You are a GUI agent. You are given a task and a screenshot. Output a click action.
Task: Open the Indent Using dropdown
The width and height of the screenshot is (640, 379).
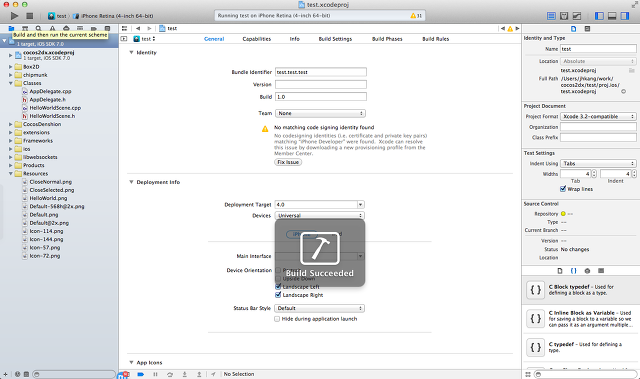[x=598, y=164]
